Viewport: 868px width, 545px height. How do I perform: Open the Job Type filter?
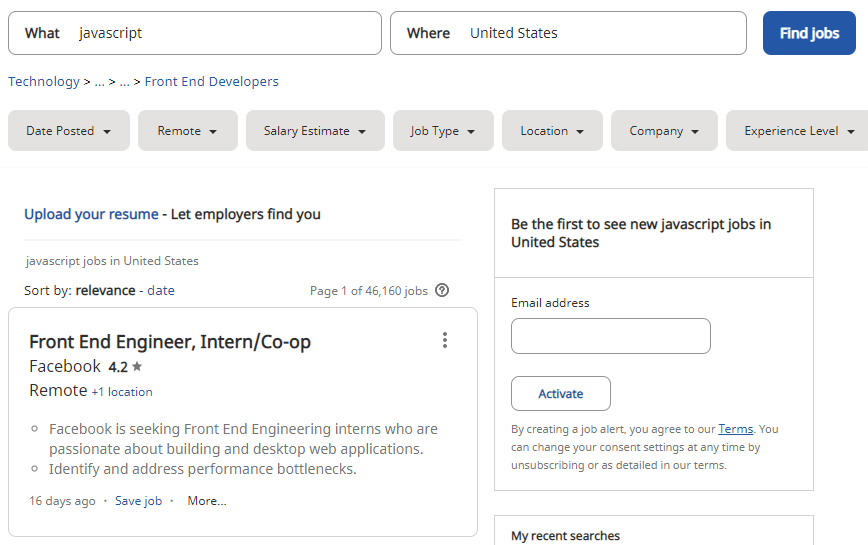(x=443, y=131)
